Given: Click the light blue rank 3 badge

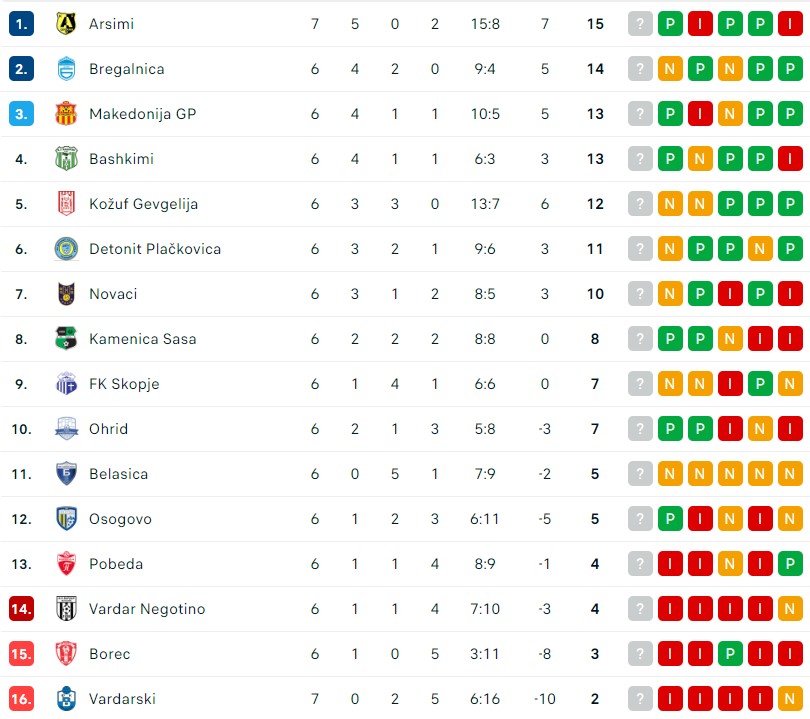Looking at the screenshot, I should [21, 114].
